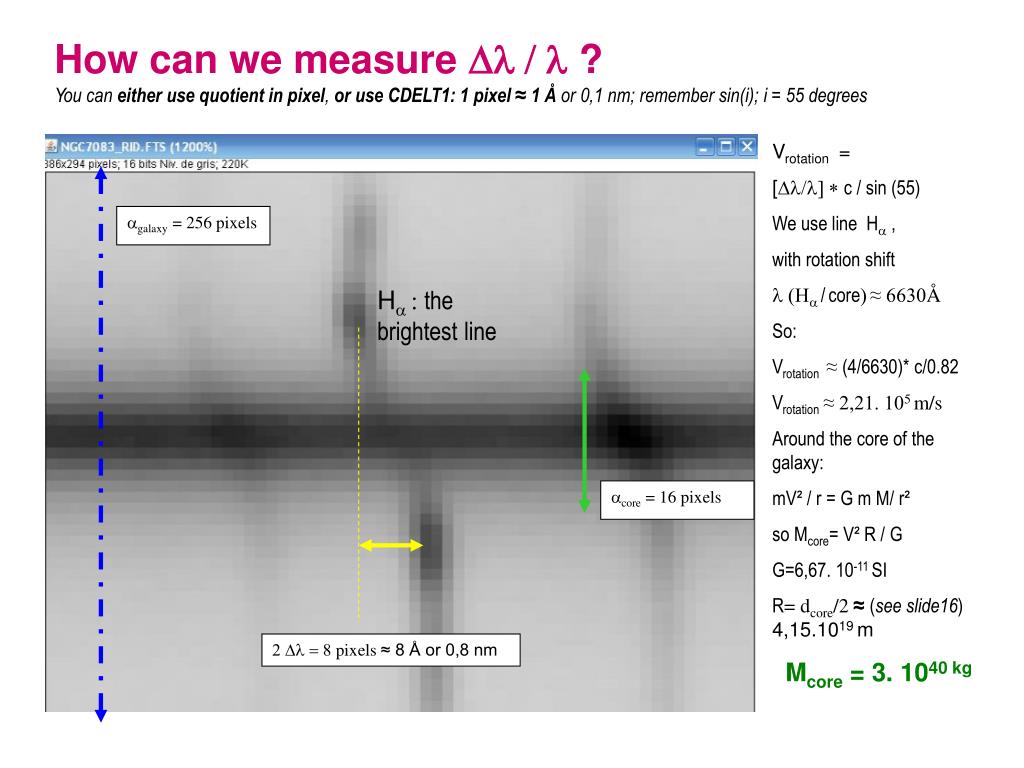Click the 'G=6,67. 10⁻¹¹ SI' line
Image resolution: width=1024 pixels, height=768 pixels.
(x=829, y=569)
